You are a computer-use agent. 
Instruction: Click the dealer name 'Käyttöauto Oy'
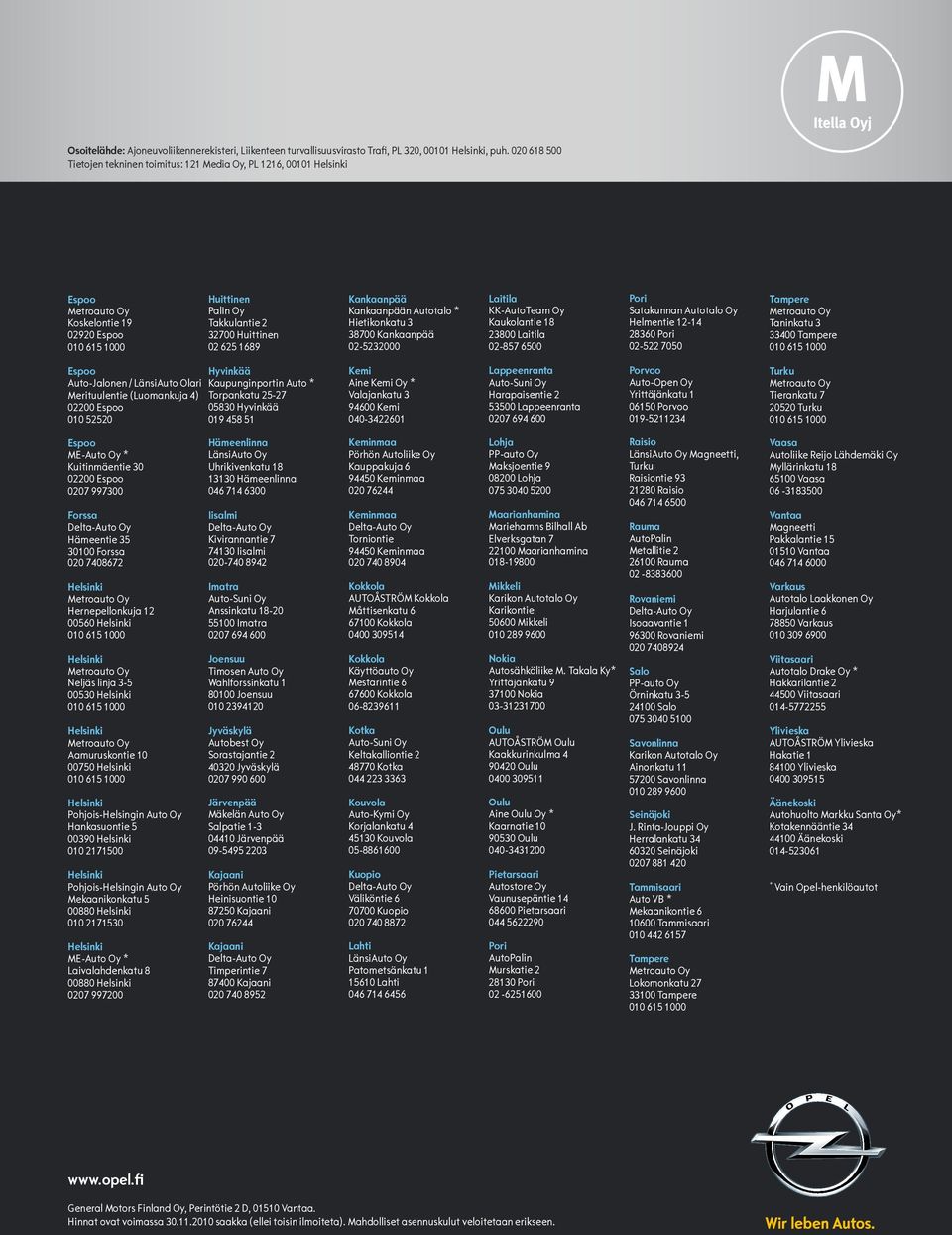coord(381,672)
